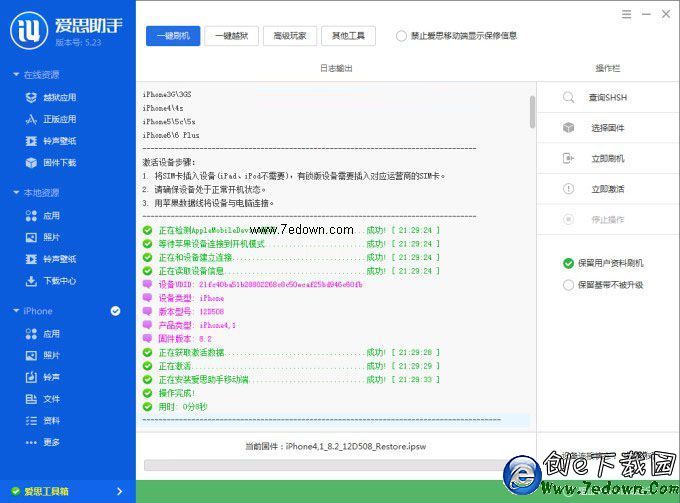Expand 爱思工具箱 with the arrow chevron
Image resolution: width=680 pixels, height=503 pixels.
(x=120, y=491)
